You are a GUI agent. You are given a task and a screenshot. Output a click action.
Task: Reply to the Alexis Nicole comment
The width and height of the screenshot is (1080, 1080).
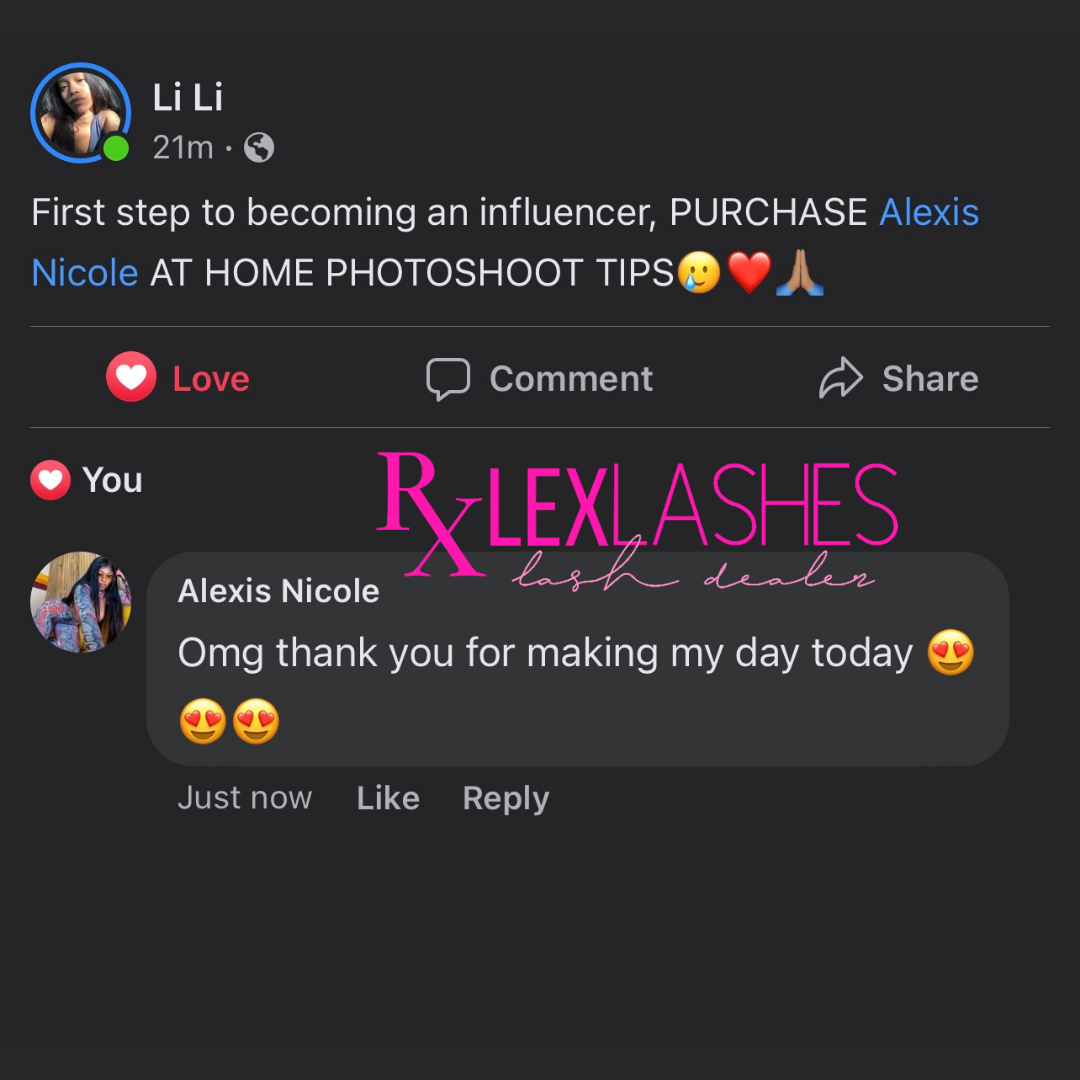tap(506, 799)
